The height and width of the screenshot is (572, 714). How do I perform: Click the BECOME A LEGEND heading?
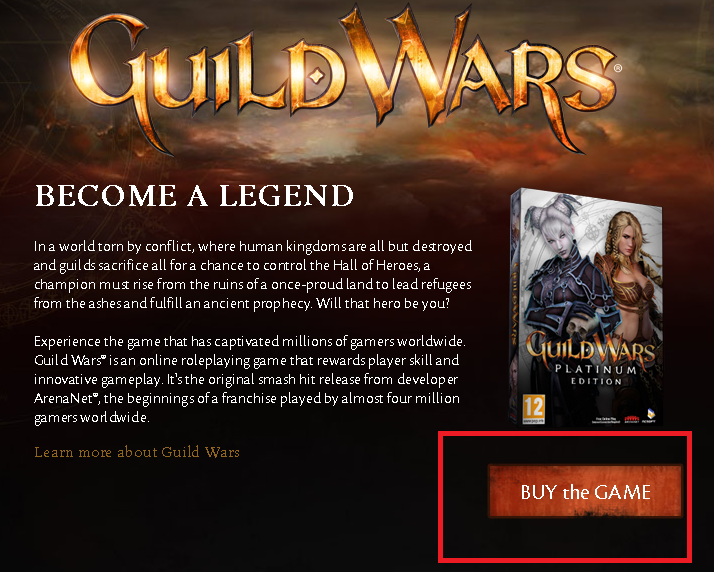[x=194, y=196]
